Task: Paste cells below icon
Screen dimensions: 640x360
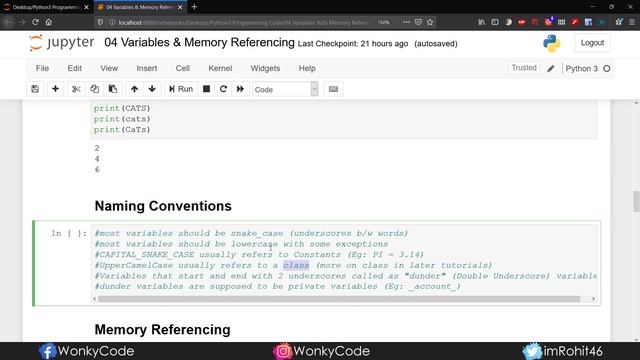Action: 113,89
